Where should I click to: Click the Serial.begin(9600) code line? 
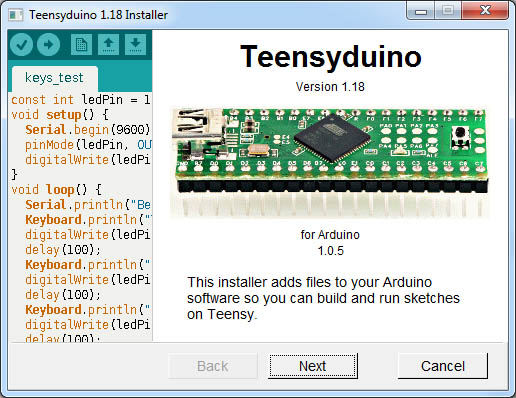tap(88, 130)
